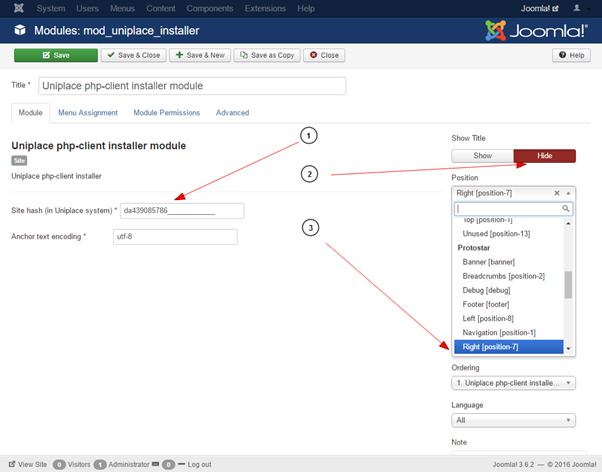The width and height of the screenshot is (602, 472).
Task: Click the Anchor text encoding field
Action: 175,237
